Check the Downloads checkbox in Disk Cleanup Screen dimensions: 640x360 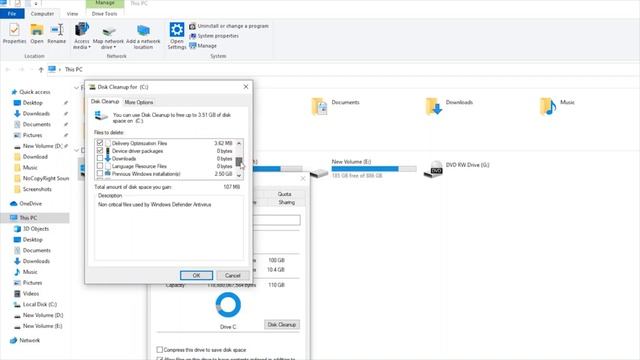(100, 158)
